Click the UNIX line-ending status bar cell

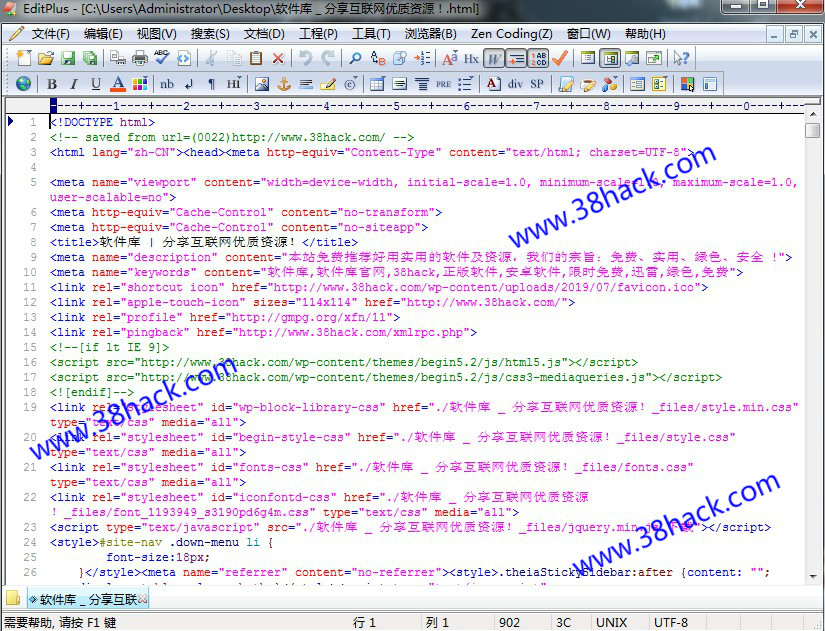tap(611, 623)
